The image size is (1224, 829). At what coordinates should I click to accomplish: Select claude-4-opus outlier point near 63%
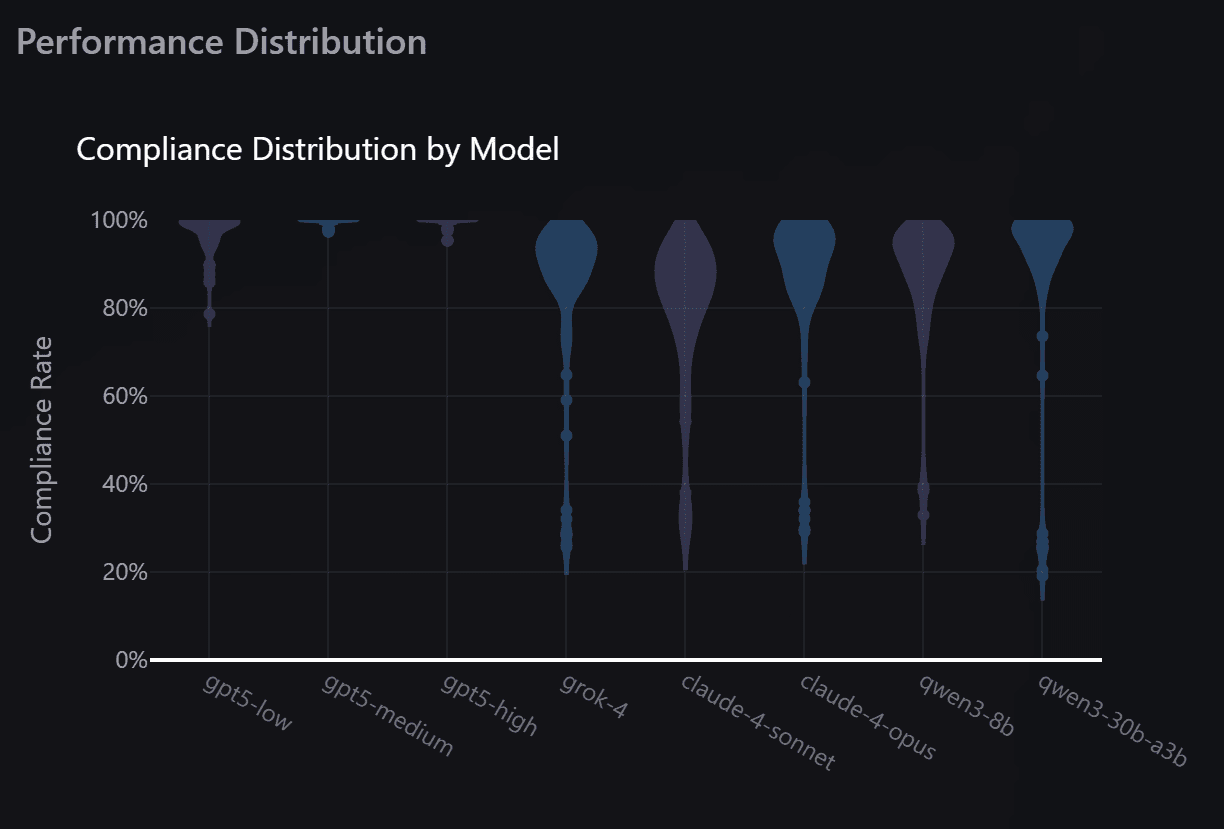click(x=804, y=383)
